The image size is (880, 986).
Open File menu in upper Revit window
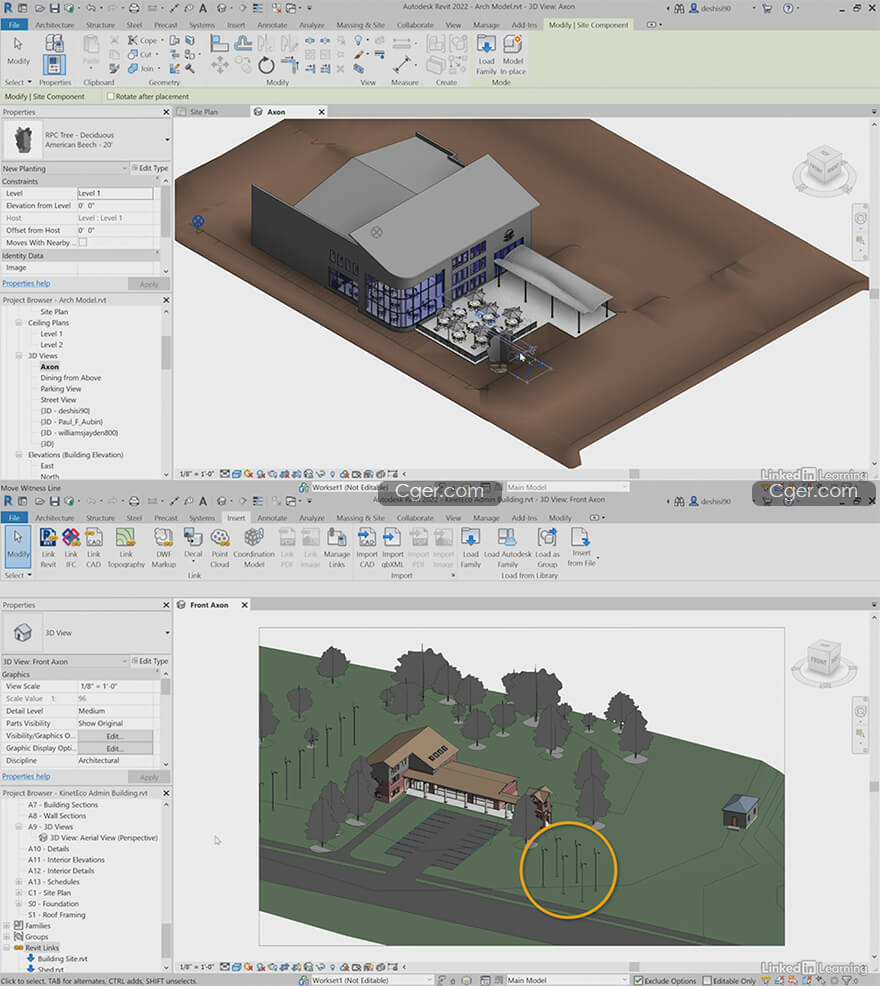point(14,25)
